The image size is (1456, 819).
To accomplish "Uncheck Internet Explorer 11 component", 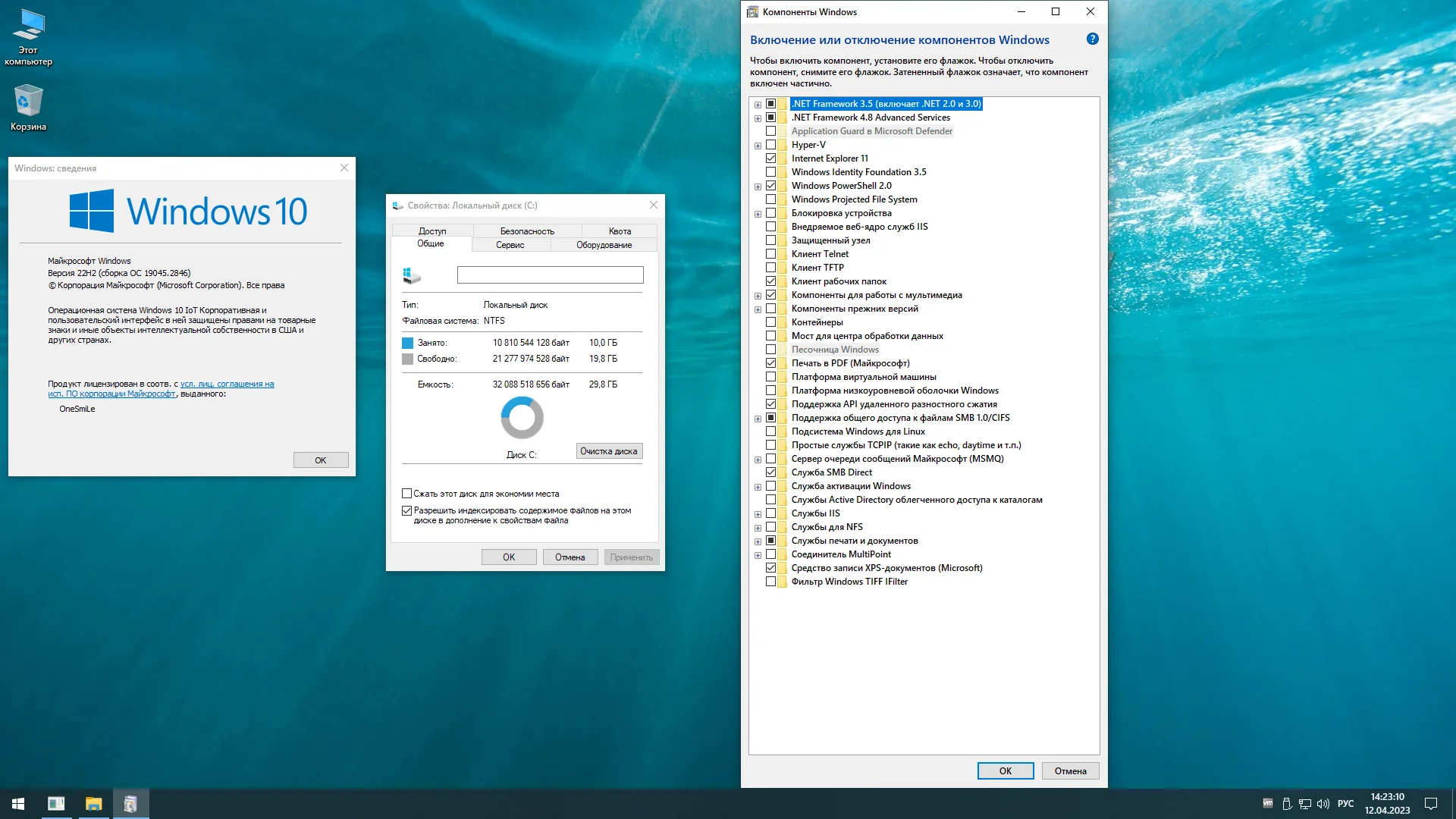I will (x=770, y=158).
